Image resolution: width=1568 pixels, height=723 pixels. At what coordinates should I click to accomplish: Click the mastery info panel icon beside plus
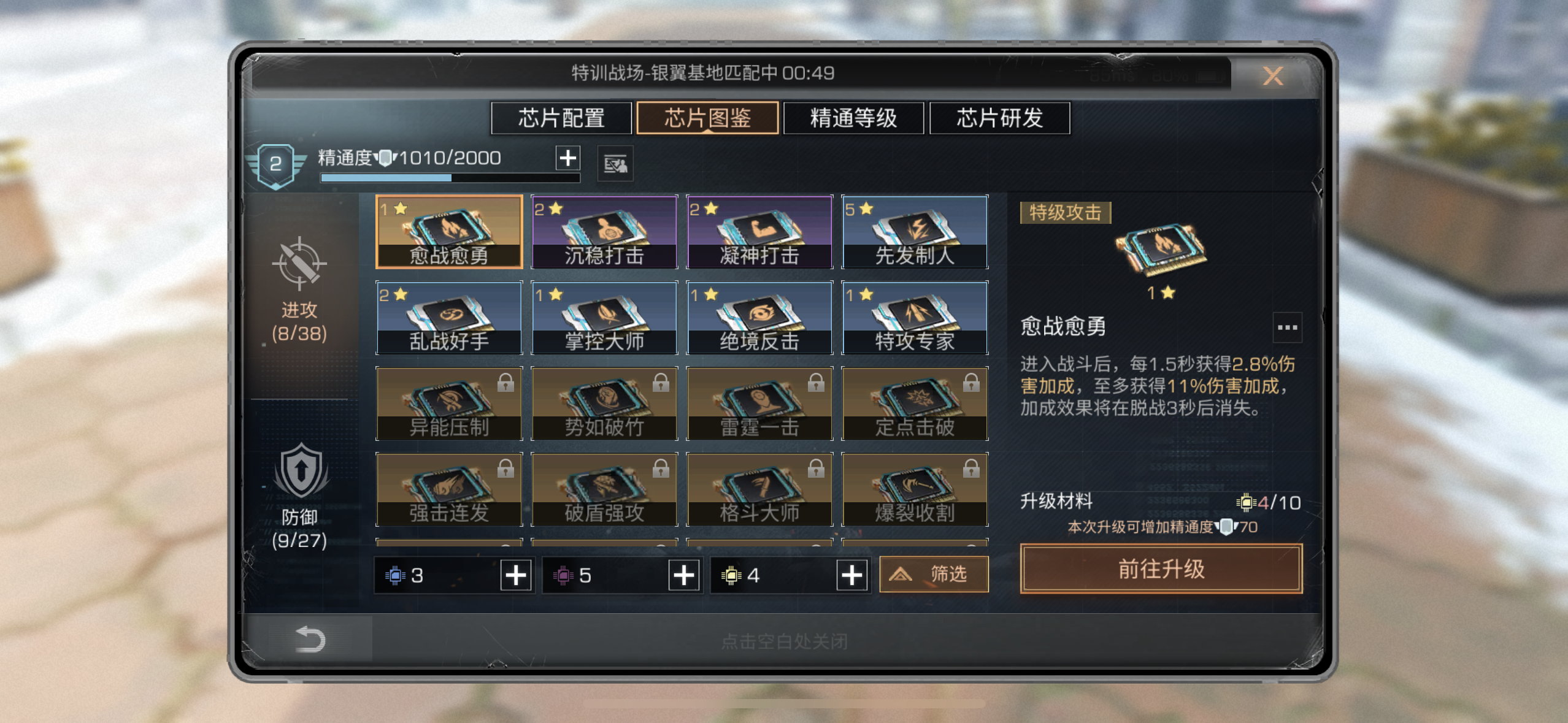(x=615, y=164)
